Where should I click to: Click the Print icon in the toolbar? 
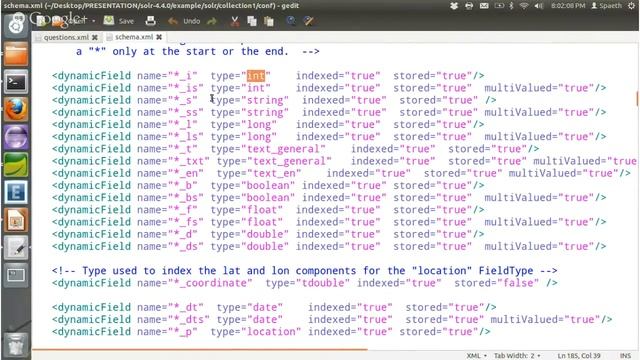[151, 21]
